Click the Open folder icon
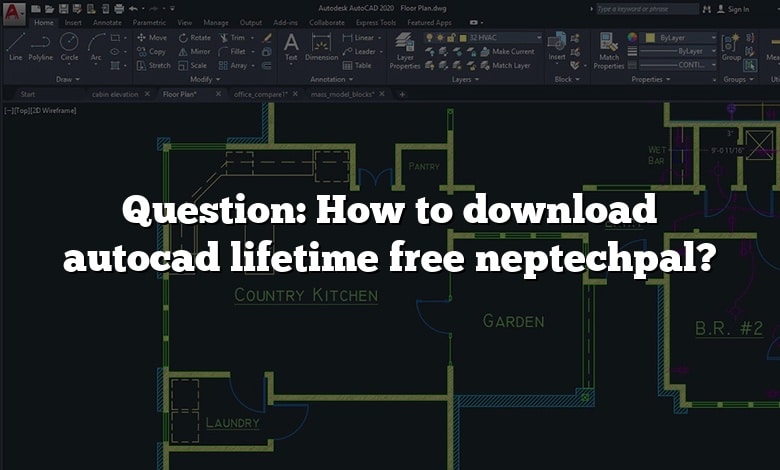The image size is (780, 470). [x=49, y=8]
